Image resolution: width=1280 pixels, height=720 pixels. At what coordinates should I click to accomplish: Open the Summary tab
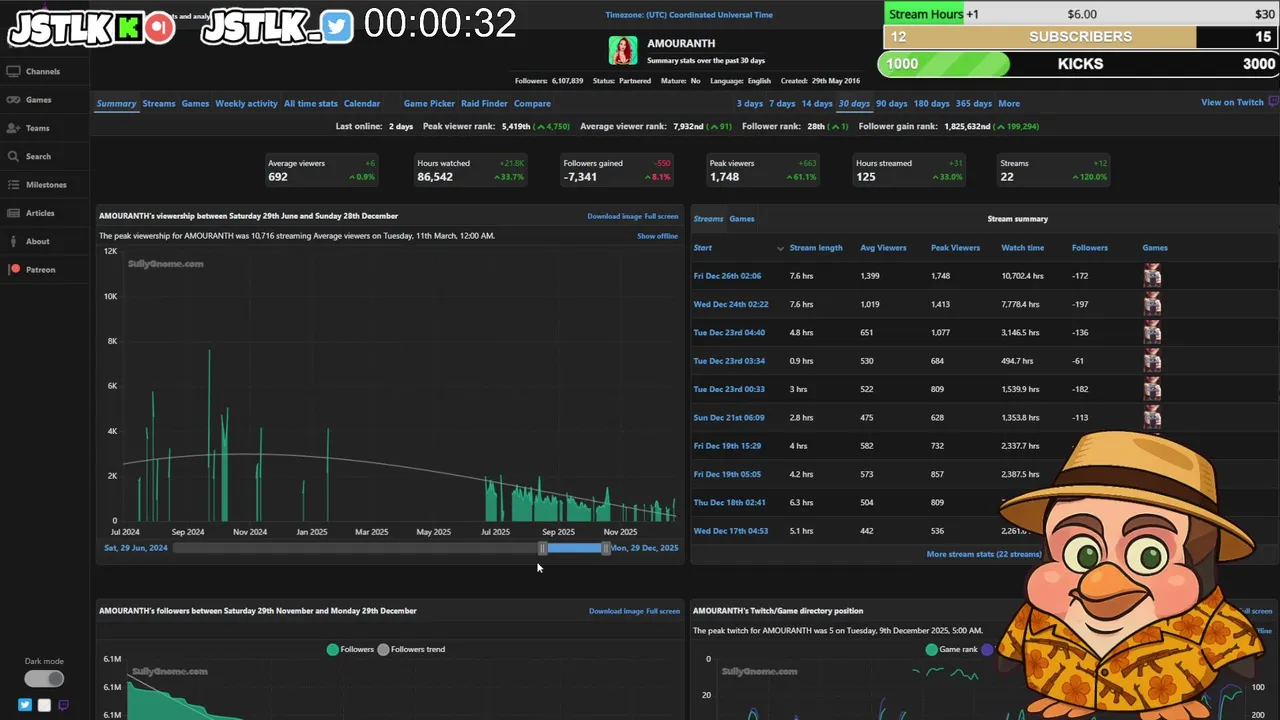pyautogui.click(x=116, y=103)
